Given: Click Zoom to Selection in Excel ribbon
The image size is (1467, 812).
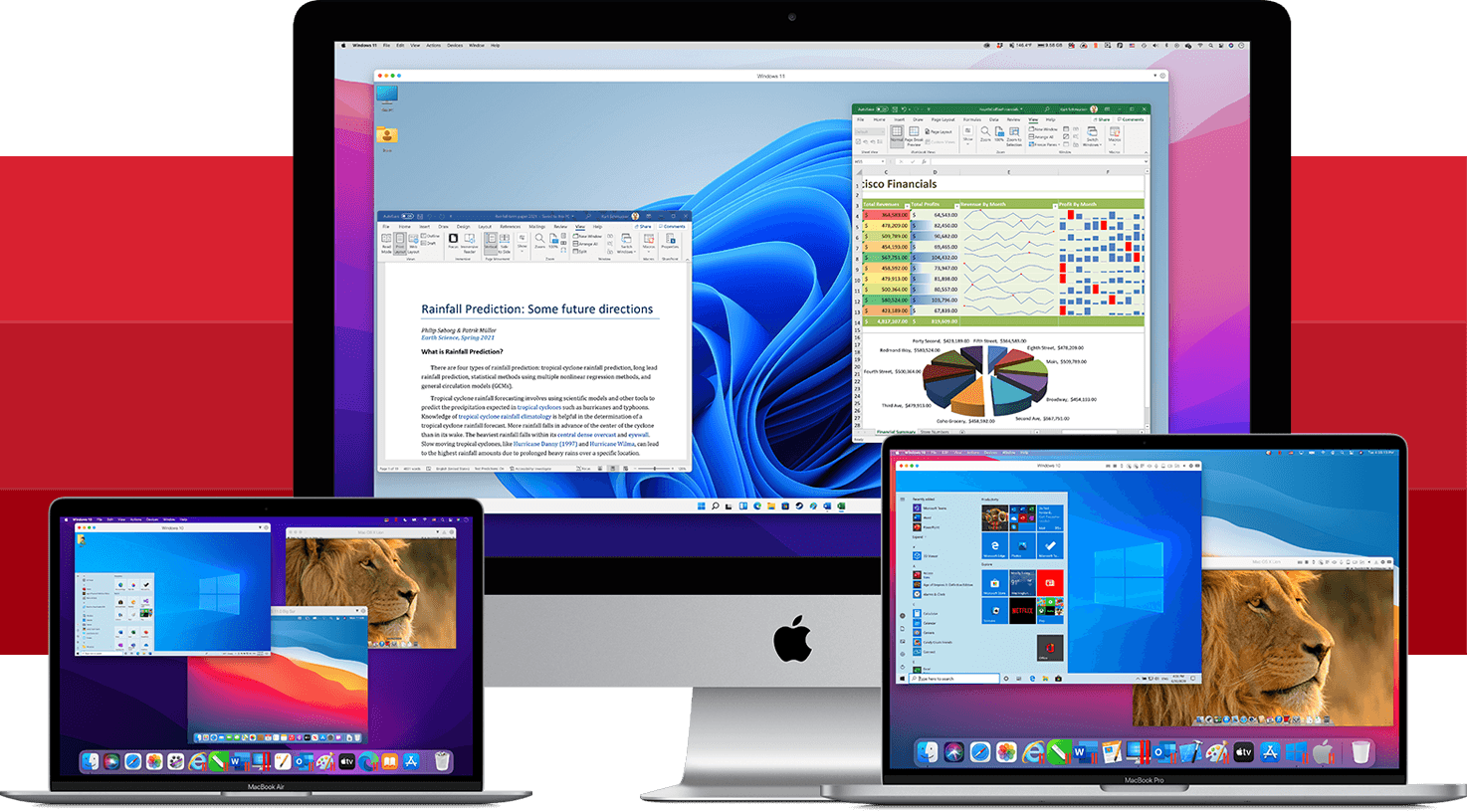Looking at the screenshot, I should [1014, 137].
